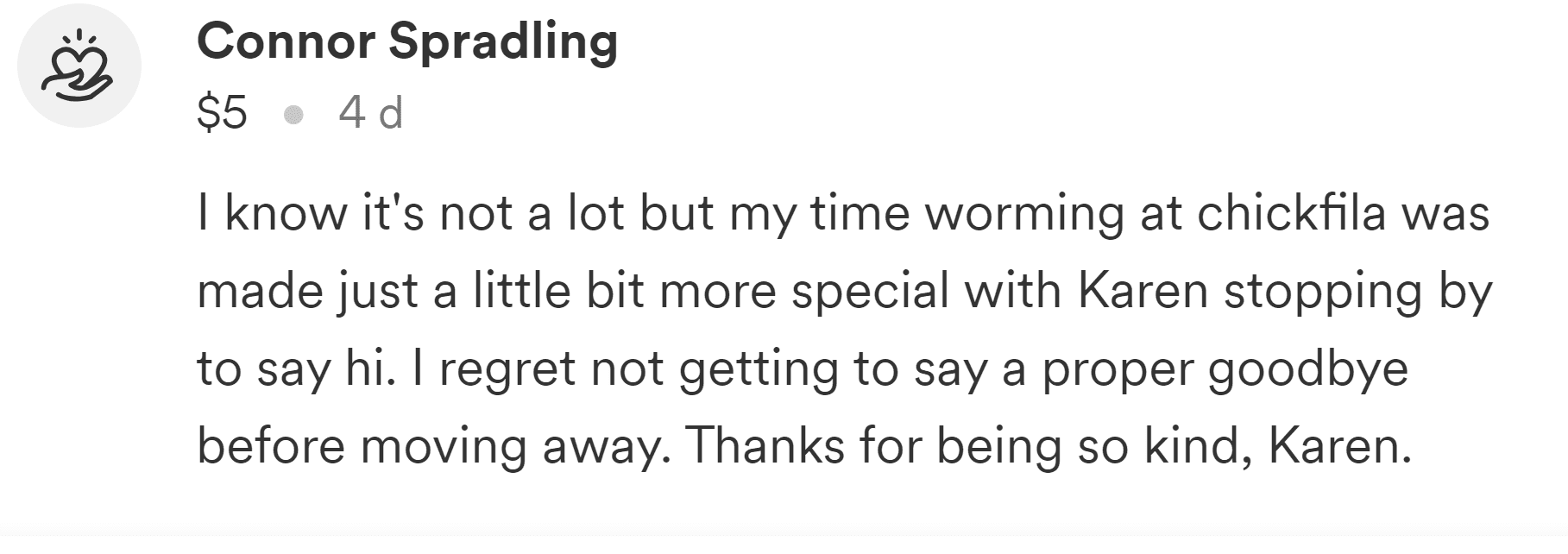The width and height of the screenshot is (1568, 554).
Task: Select the $5 donation amount
Action: pyautogui.click(x=222, y=112)
